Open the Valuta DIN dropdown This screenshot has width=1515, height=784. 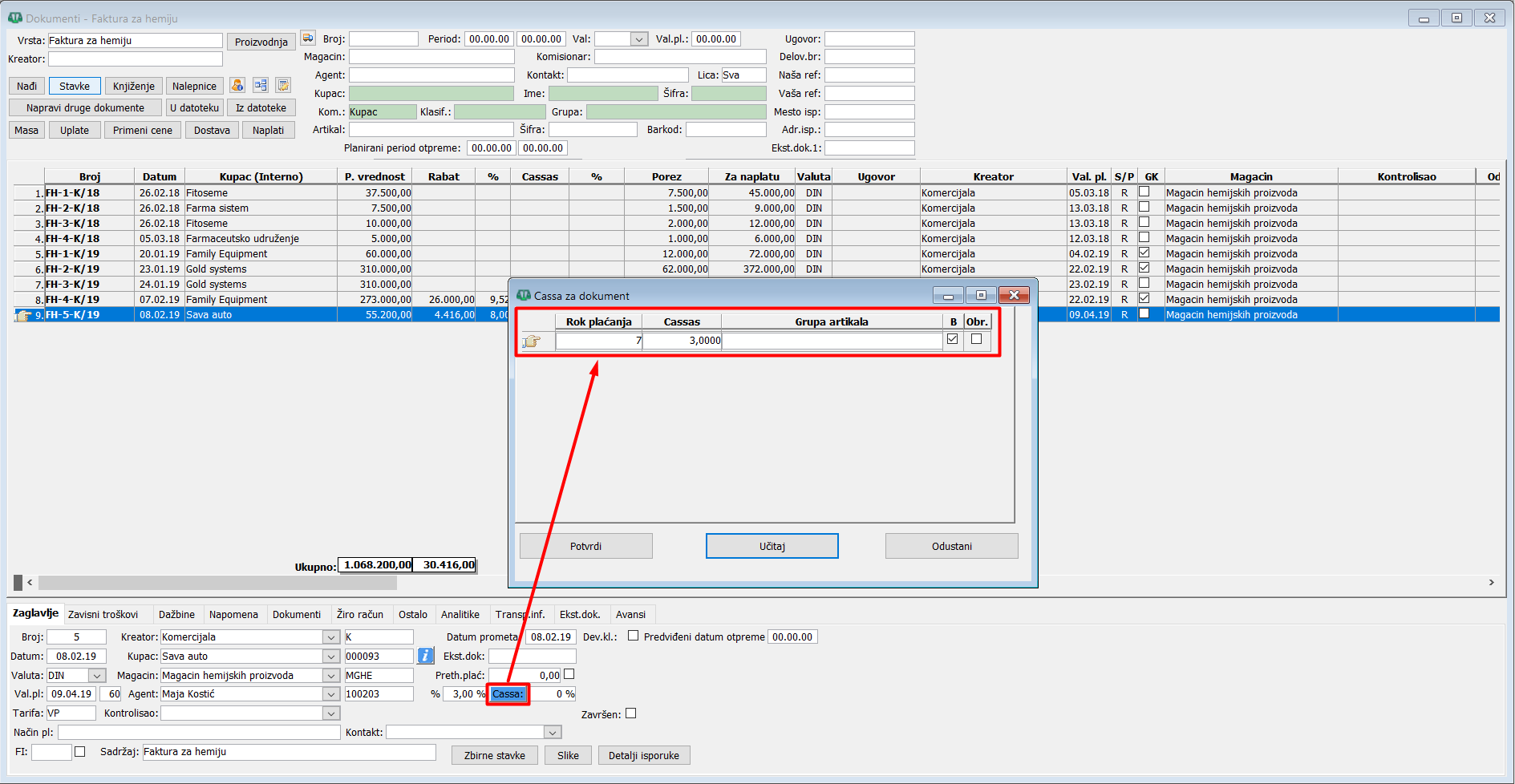point(97,675)
